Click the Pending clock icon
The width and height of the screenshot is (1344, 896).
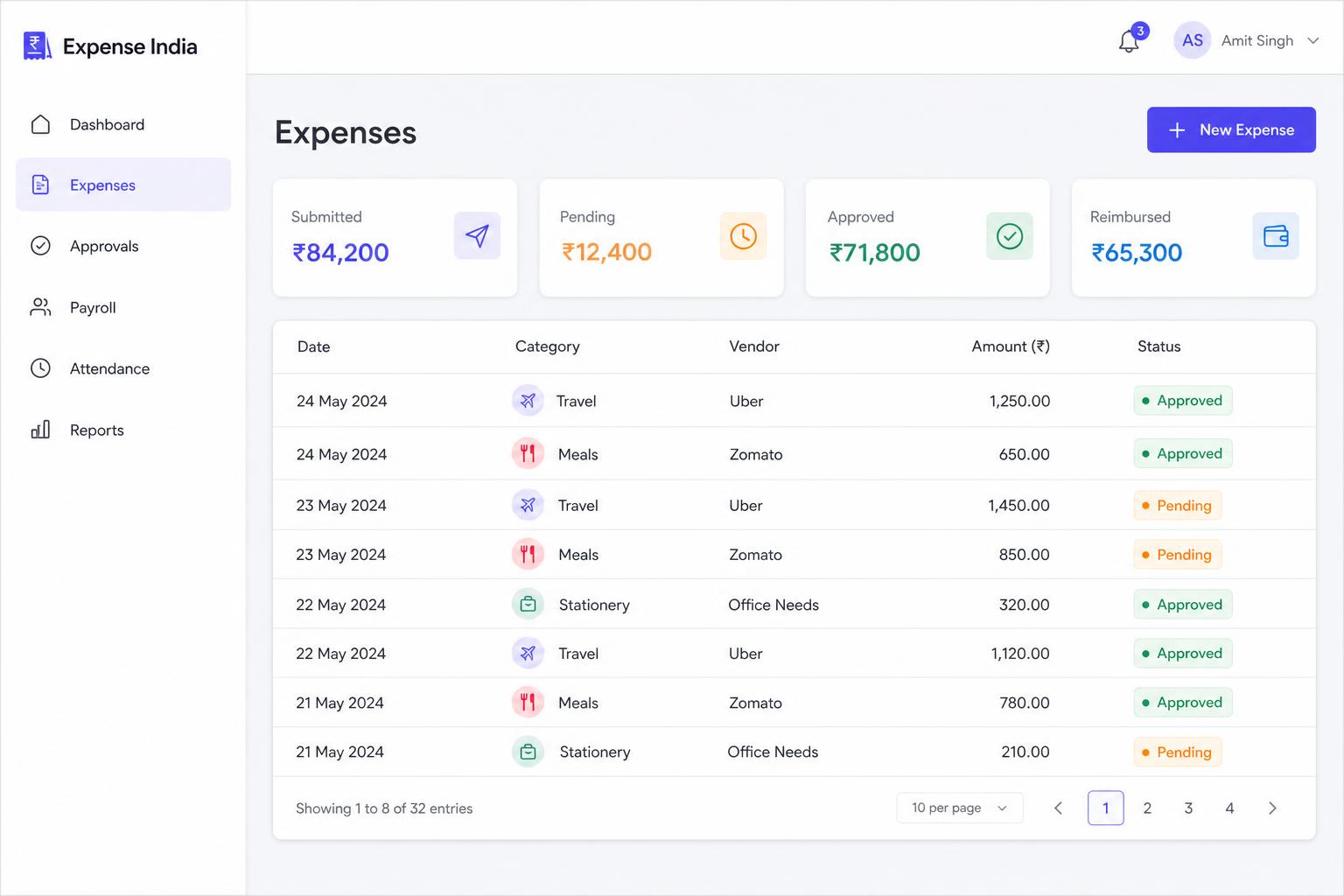pyautogui.click(x=743, y=235)
